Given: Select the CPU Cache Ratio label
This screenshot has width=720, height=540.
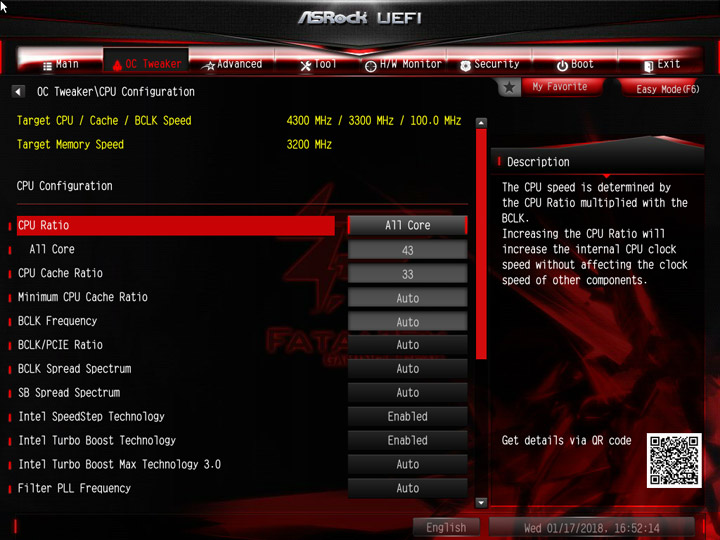Looking at the screenshot, I should (60, 273).
